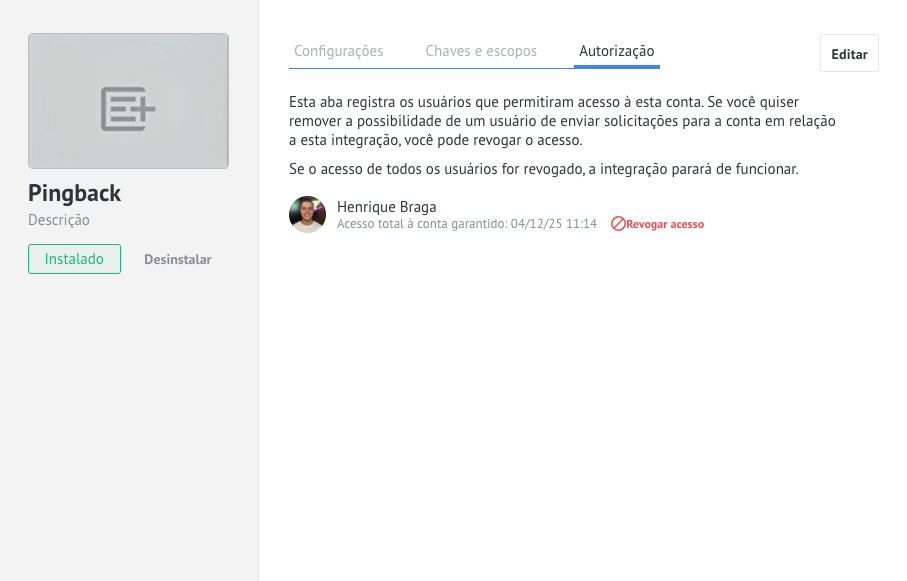Viewport: 907px width, 581px height.
Task: Switch to the Chaves e escopos tab
Action: click(x=481, y=51)
